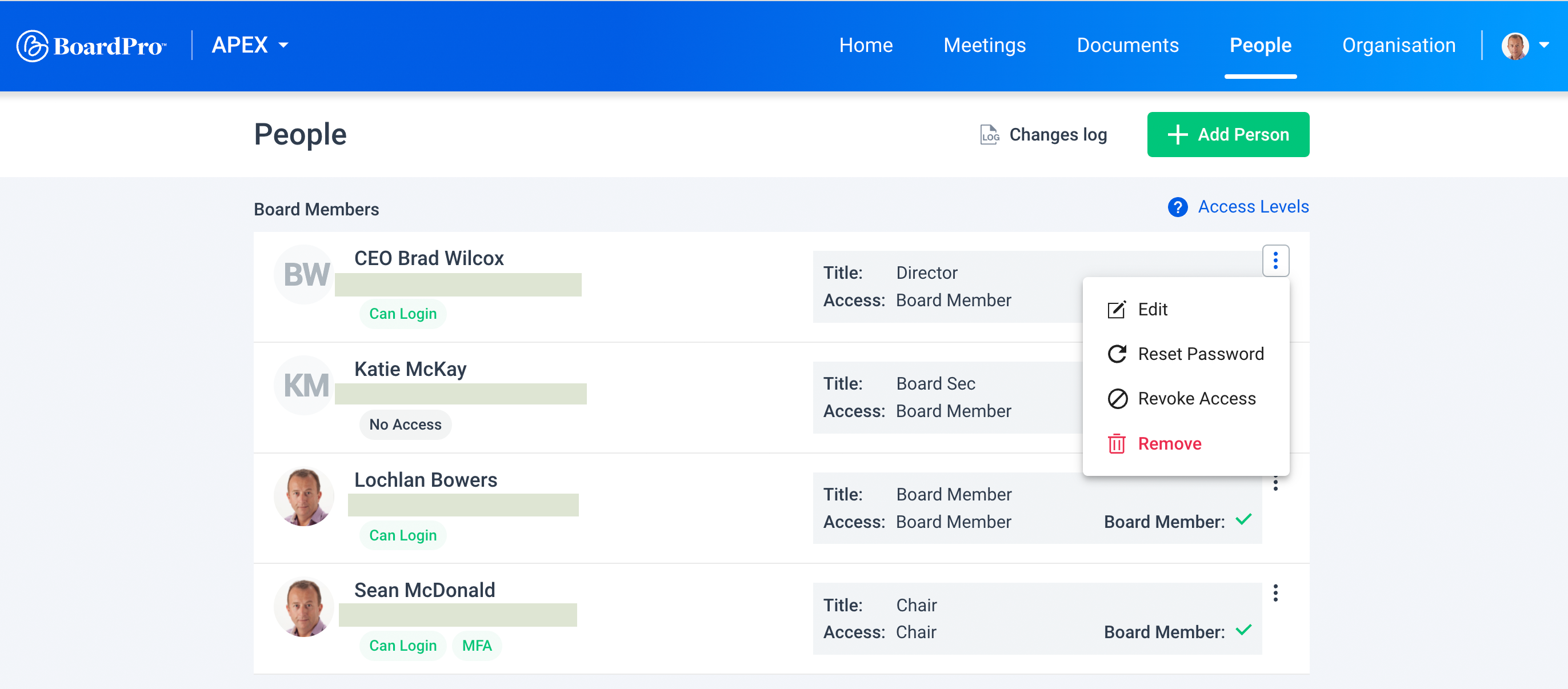The image size is (1568, 689).
Task: Click the Edit pencil icon in the menu
Action: click(x=1116, y=309)
